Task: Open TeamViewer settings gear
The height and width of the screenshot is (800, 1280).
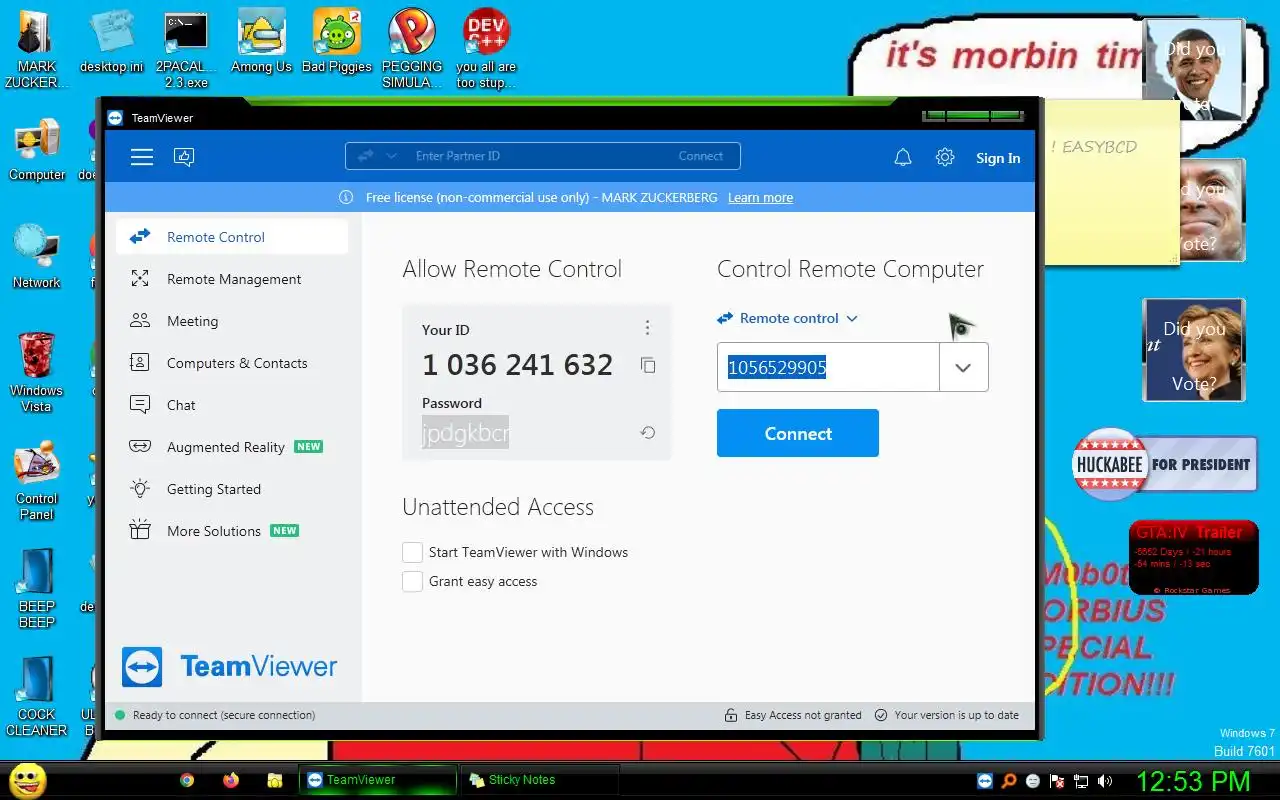Action: point(945,157)
